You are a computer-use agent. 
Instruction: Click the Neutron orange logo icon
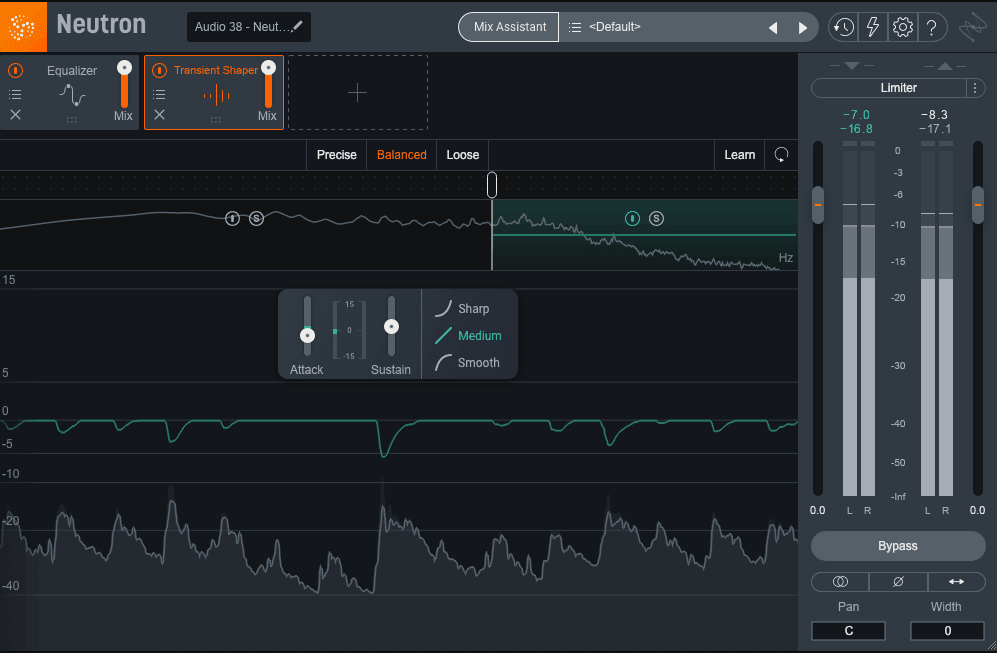coord(23,27)
